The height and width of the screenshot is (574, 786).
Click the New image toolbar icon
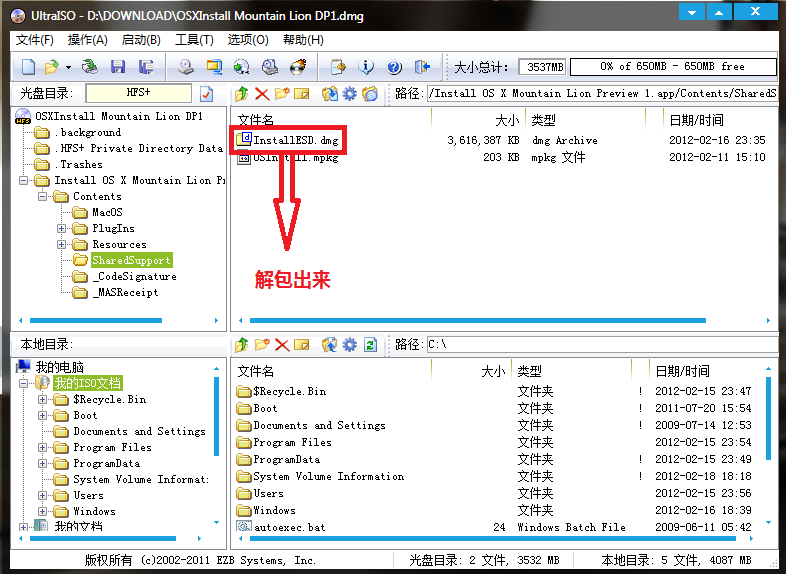coord(28,67)
